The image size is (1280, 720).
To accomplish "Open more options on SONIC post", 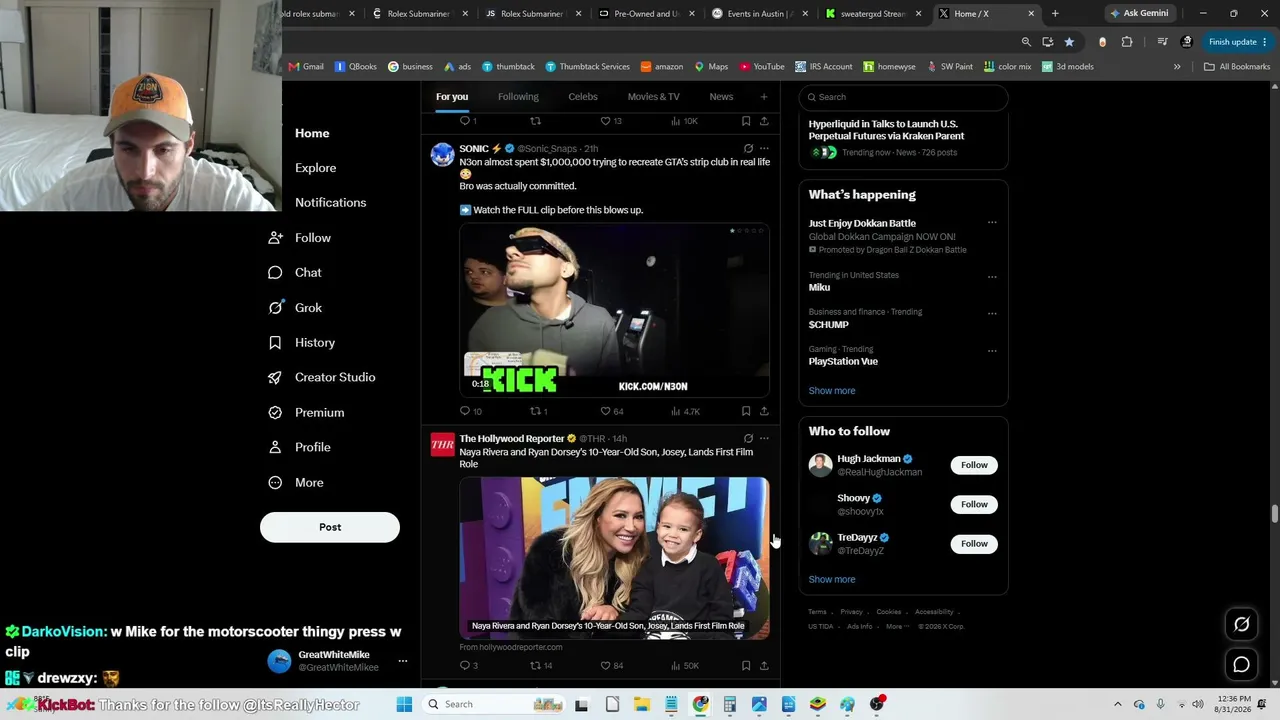I will click(x=764, y=149).
